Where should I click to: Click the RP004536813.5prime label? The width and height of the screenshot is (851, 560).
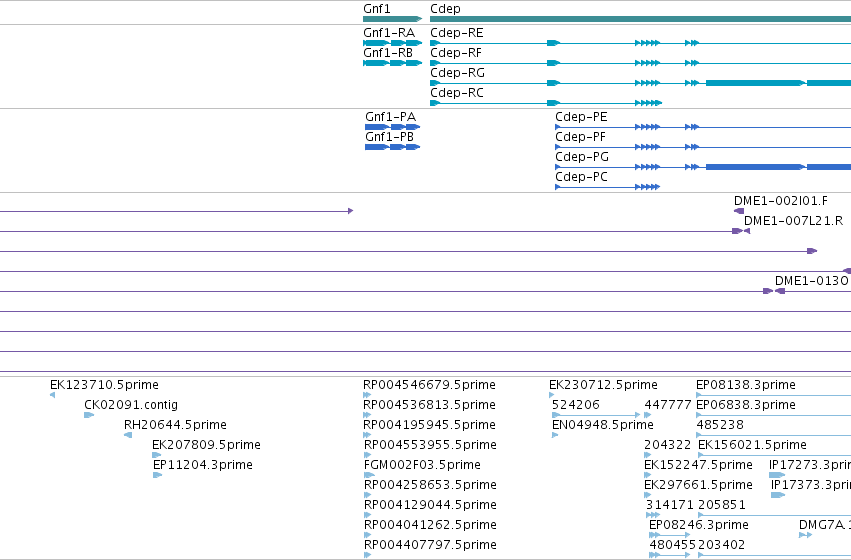pos(429,405)
